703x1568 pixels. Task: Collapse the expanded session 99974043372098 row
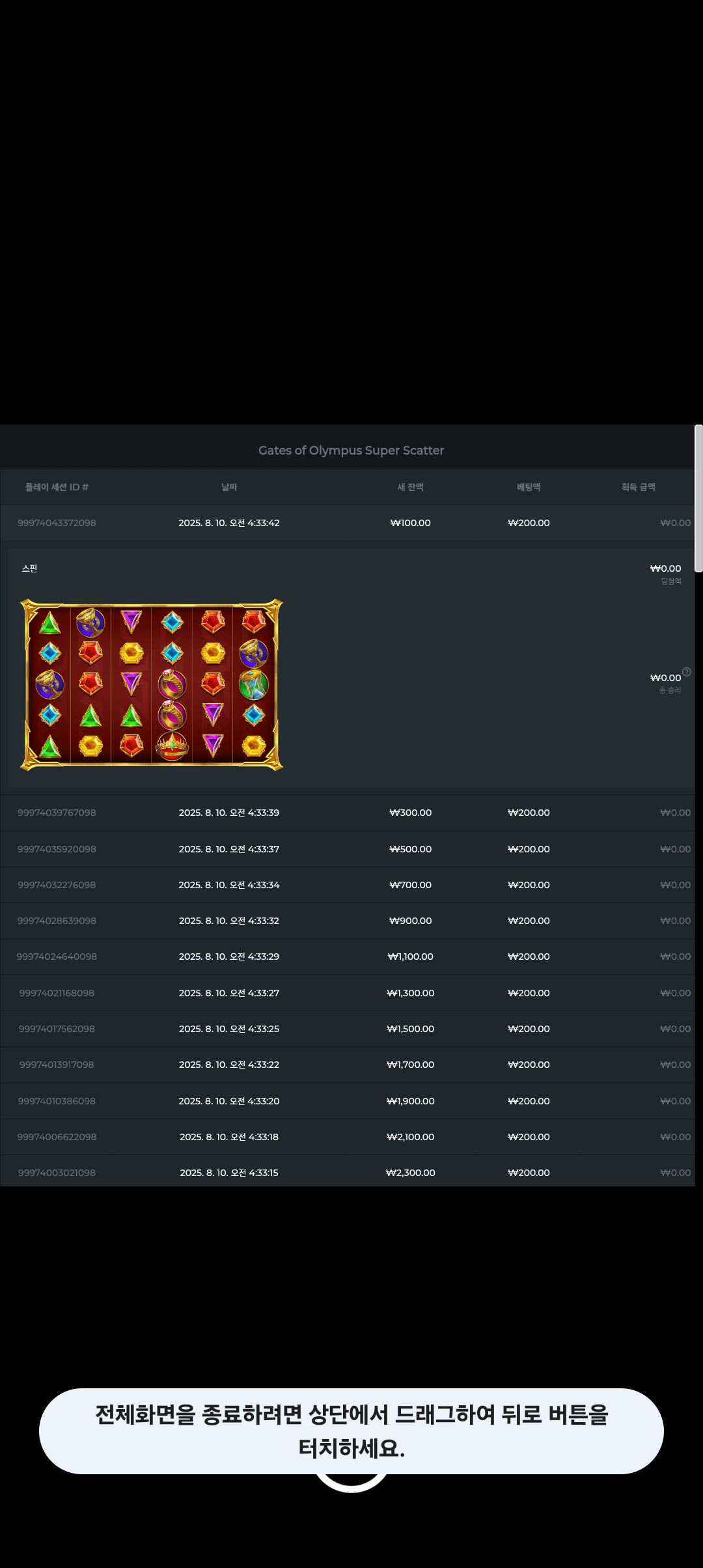(x=348, y=523)
